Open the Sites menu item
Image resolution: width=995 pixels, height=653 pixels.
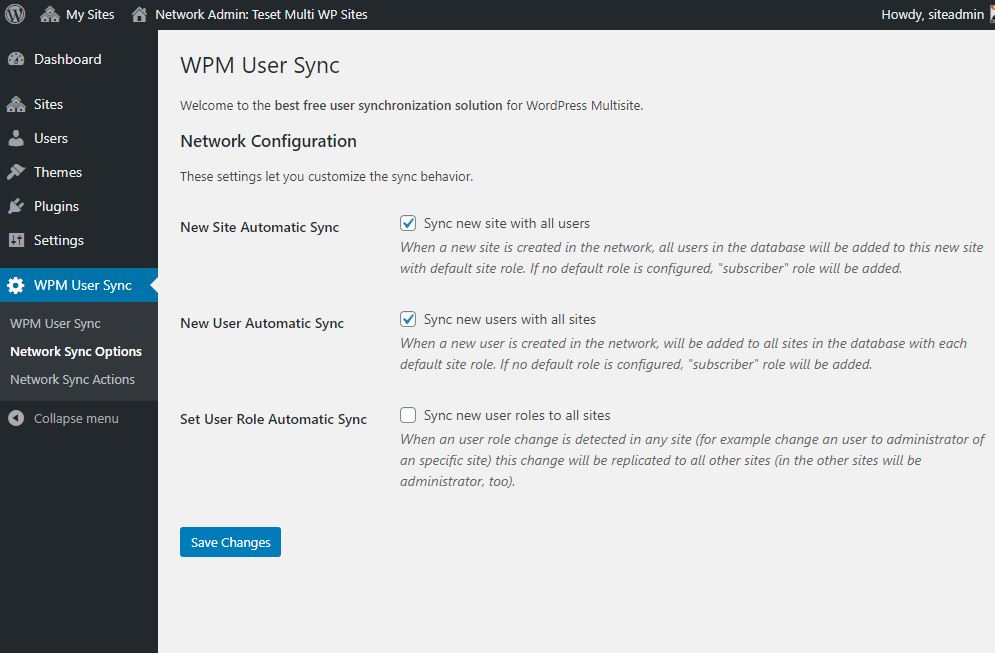pos(79,104)
